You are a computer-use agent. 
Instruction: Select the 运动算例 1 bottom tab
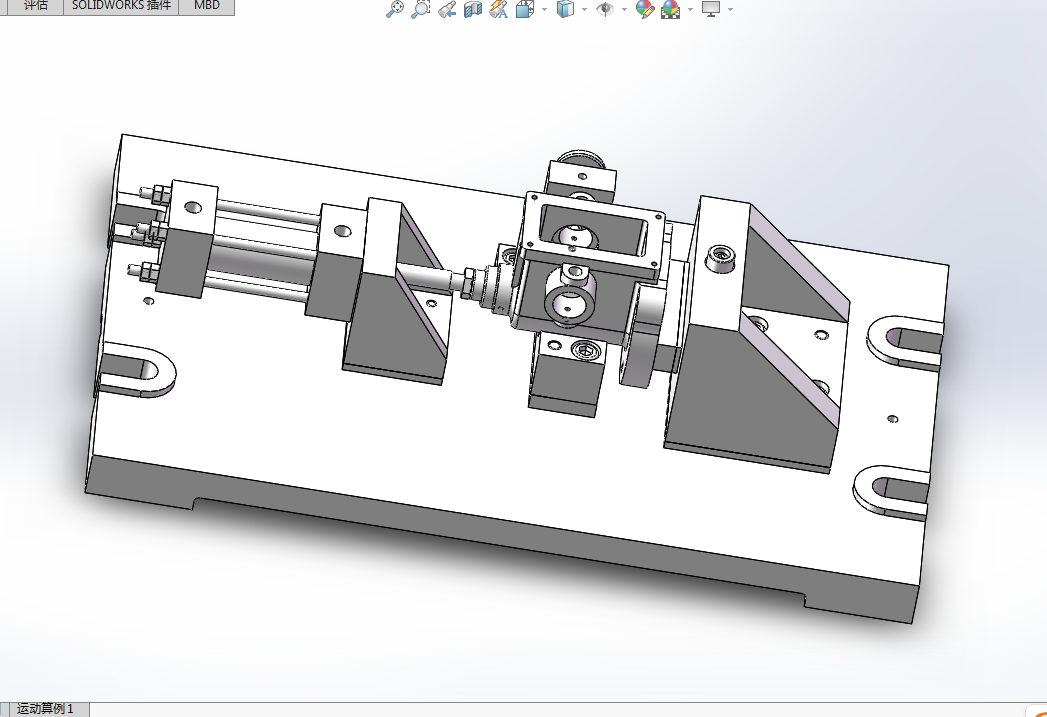45,709
